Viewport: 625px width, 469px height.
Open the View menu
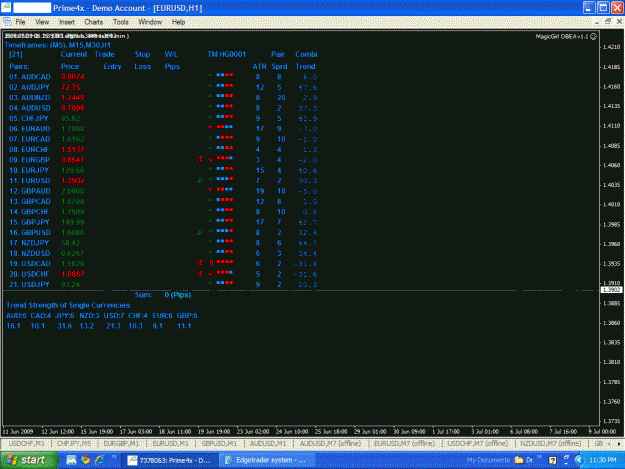click(x=42, y=22)
